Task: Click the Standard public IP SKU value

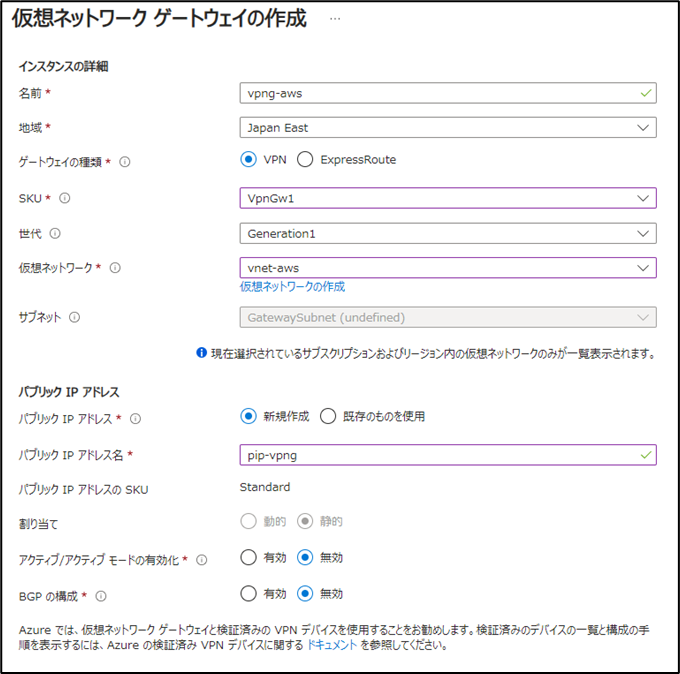Action: pyautogui.click(x=265, y=487)
